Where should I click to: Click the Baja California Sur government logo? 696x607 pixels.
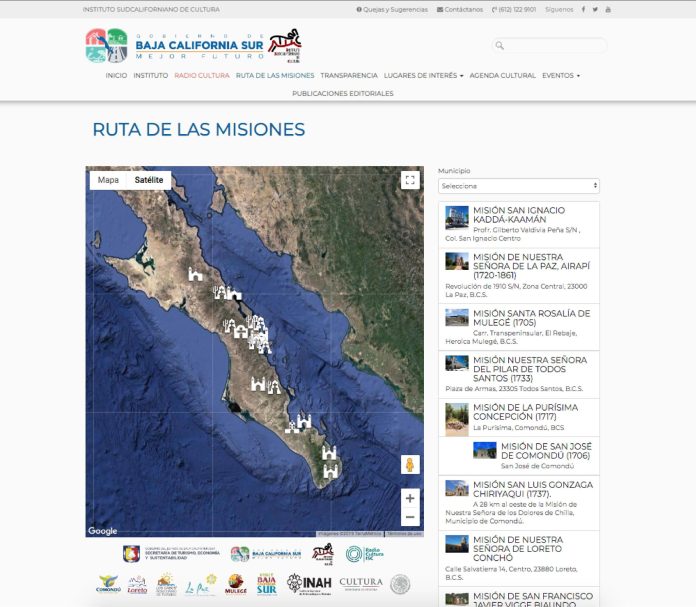click(x=193, y=46)
